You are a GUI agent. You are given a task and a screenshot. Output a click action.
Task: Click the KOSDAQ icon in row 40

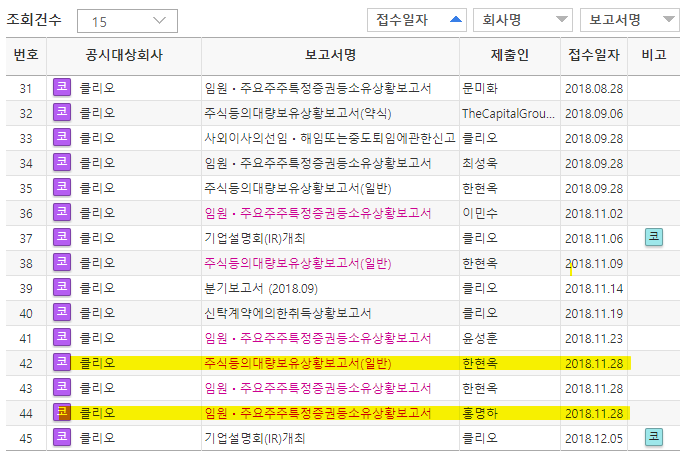point(62,312)
